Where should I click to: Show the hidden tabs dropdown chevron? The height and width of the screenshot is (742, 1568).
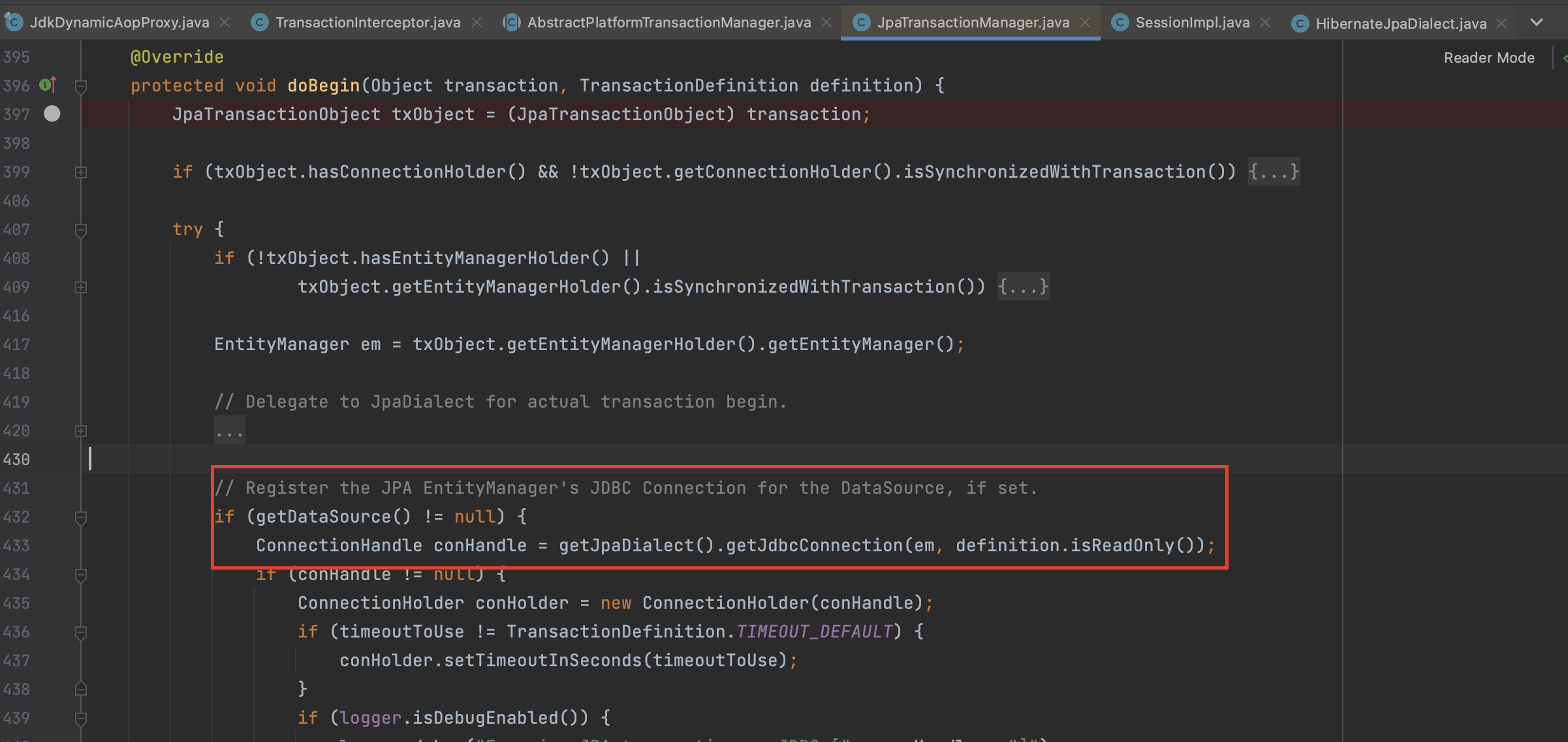click(x=1537, y=22)
